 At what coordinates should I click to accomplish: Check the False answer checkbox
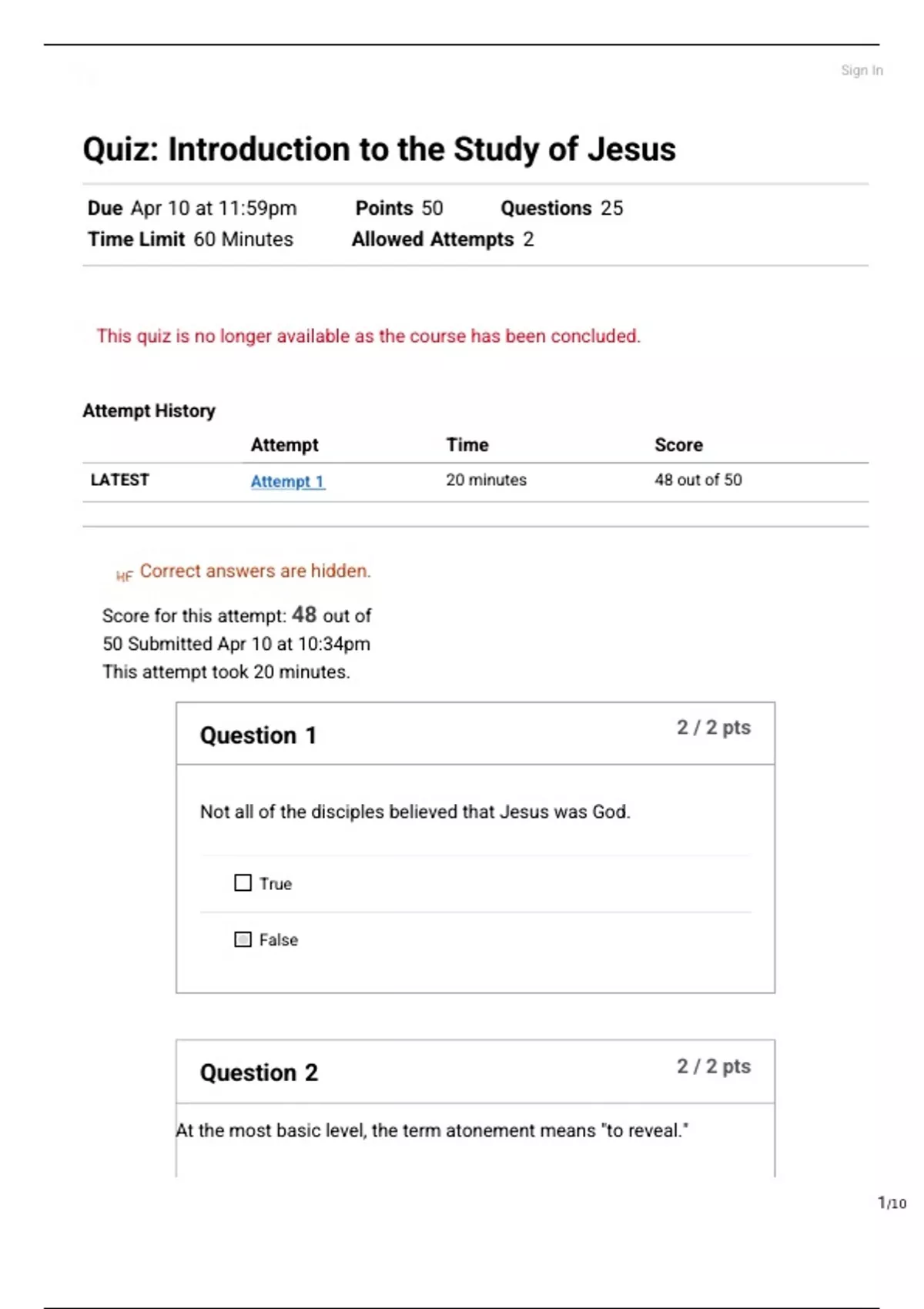(x=243, y=939)
